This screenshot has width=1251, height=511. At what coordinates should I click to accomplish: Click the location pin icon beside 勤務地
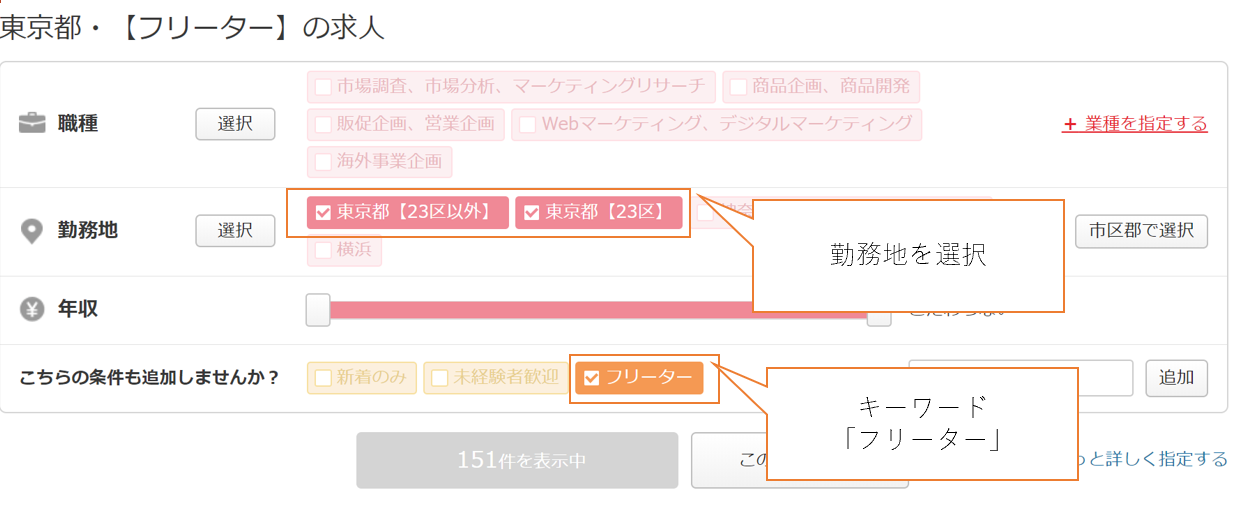click(x=33, y=231)
